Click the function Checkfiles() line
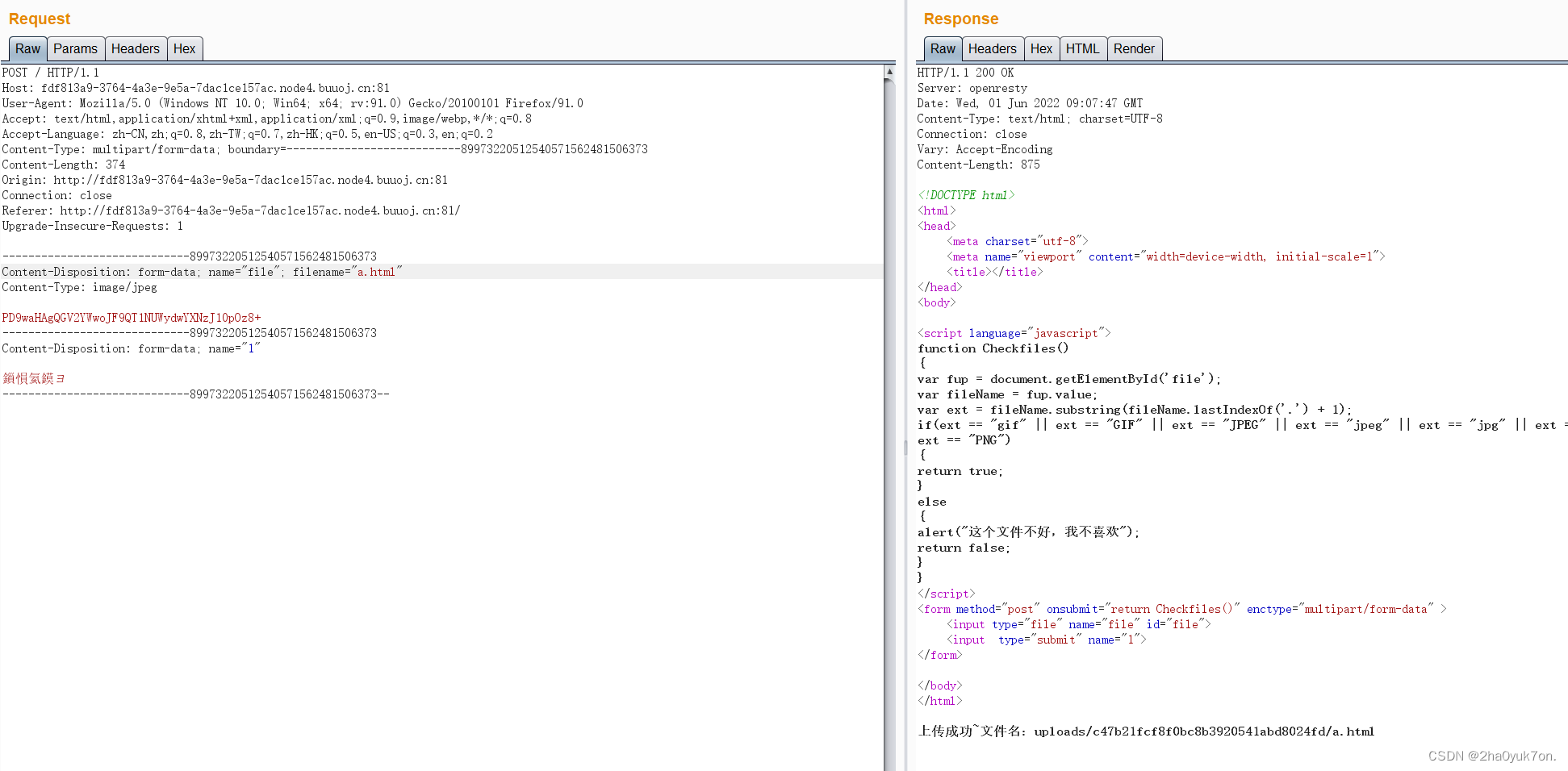Viewport: 1568px width, 771px height. coord(993,348)
